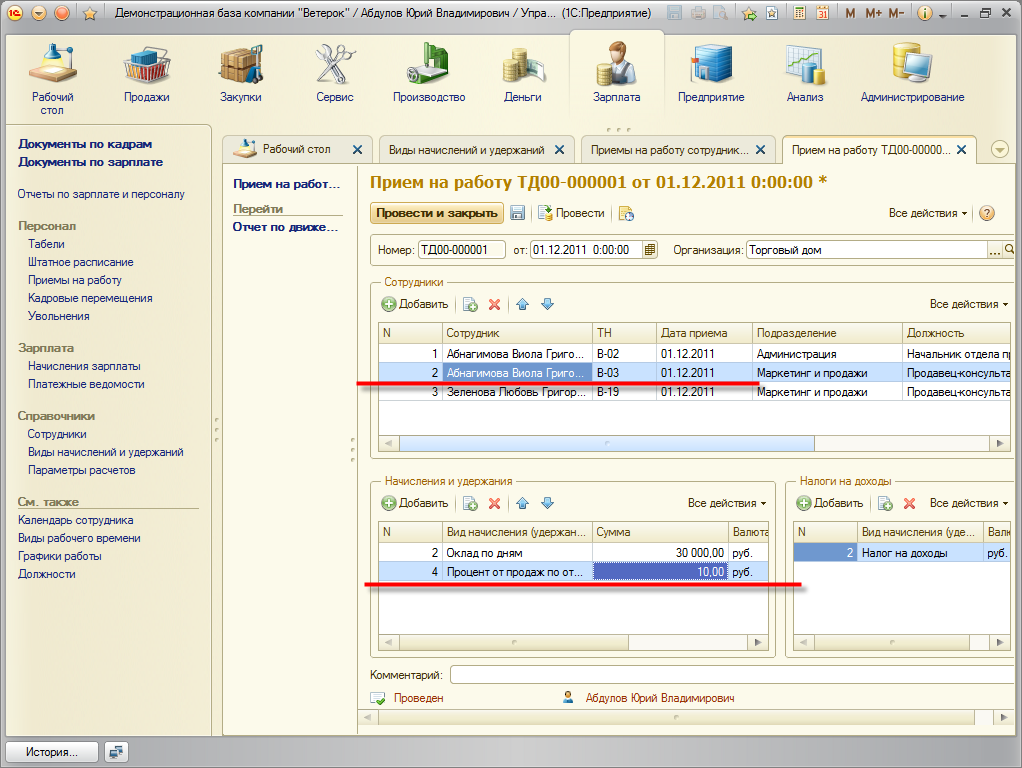Open Штатное расписание link in sidebar

tap(80, 262)
